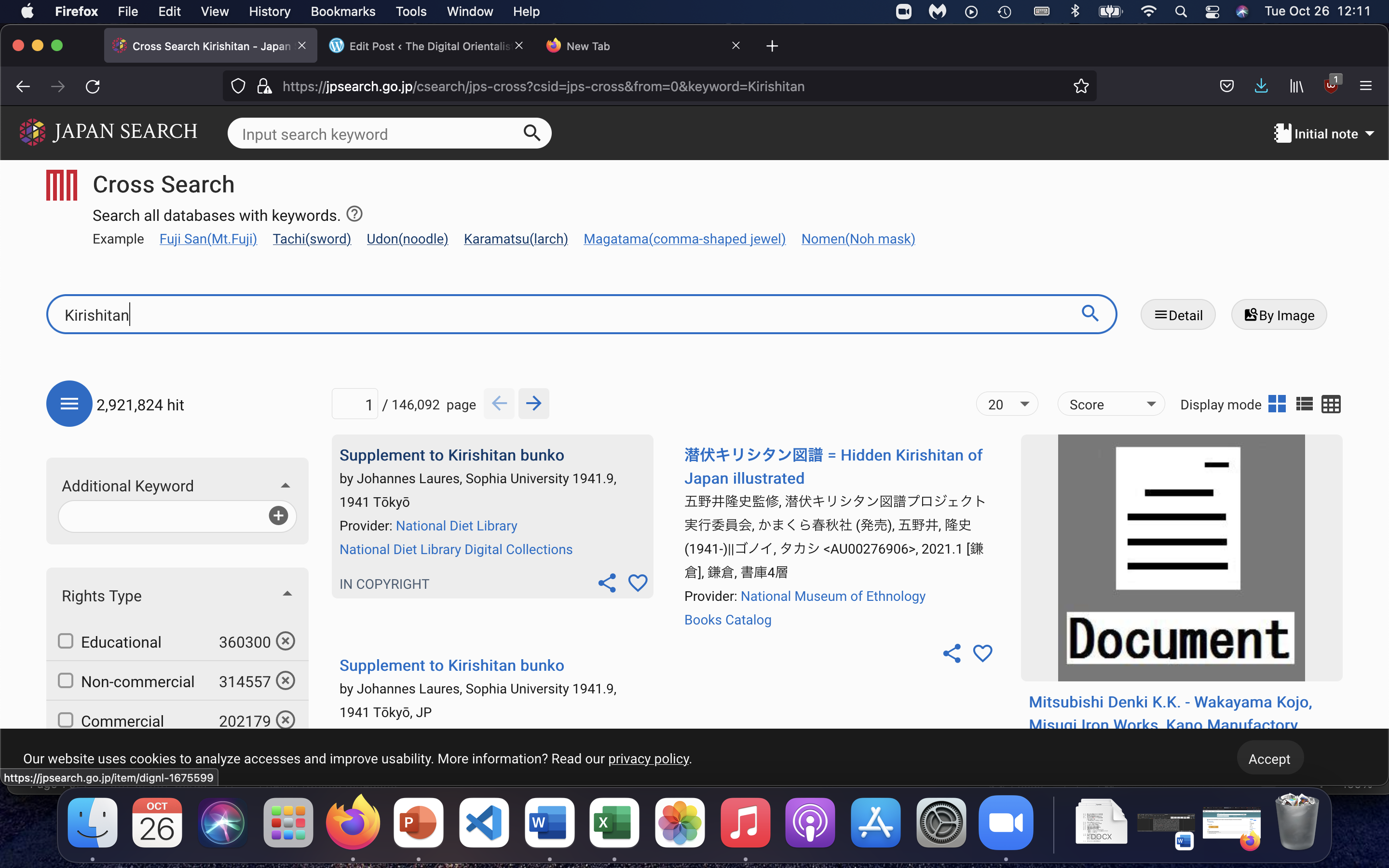Click the help question mark icon
Screen dimensions: 1389x868
354,214
